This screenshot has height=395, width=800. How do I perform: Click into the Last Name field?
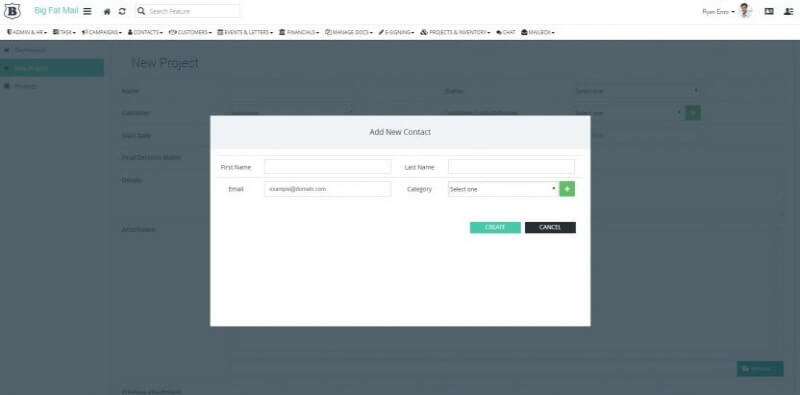tap(511, 167)
